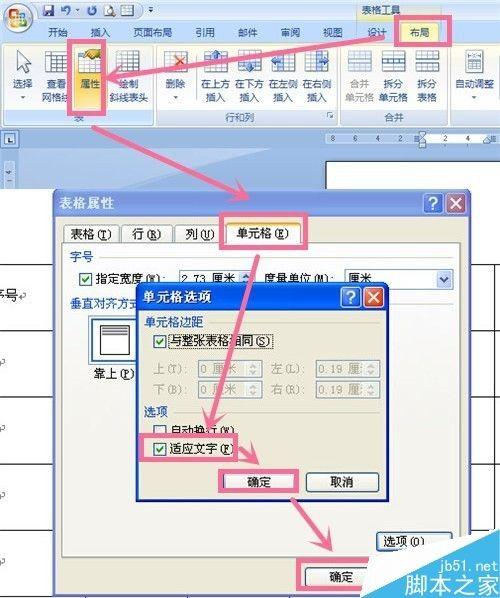This screenshot has width=500, height=598.
Task: Adjust the width spinner arrows
Action: click(x=247, y=279)
